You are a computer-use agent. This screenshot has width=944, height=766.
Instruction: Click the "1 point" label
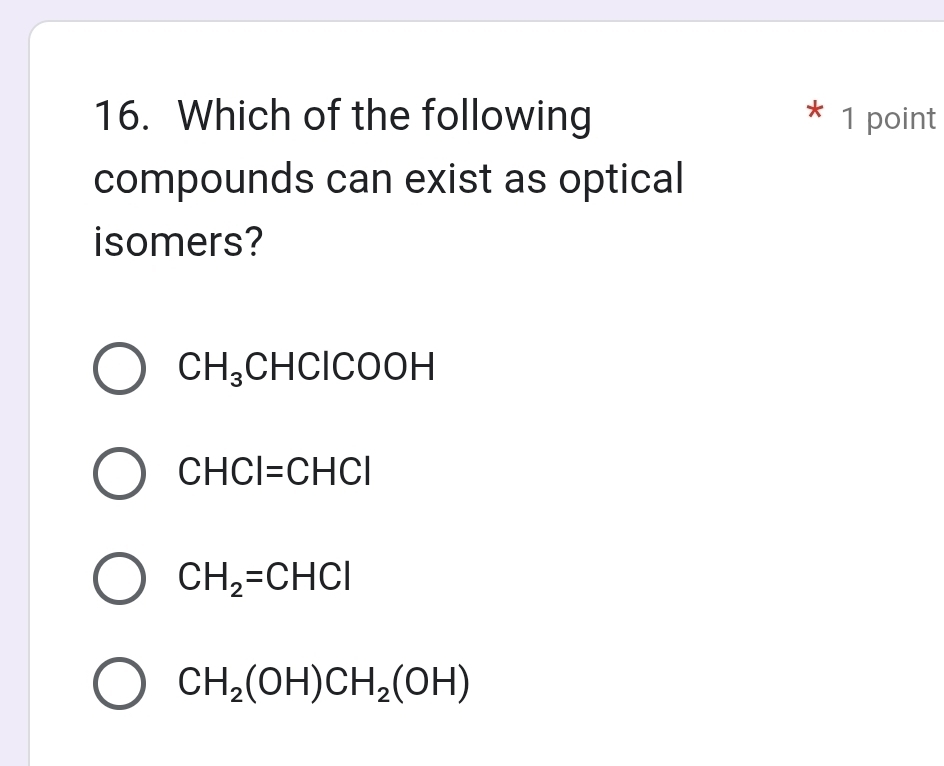click(888, 119)
